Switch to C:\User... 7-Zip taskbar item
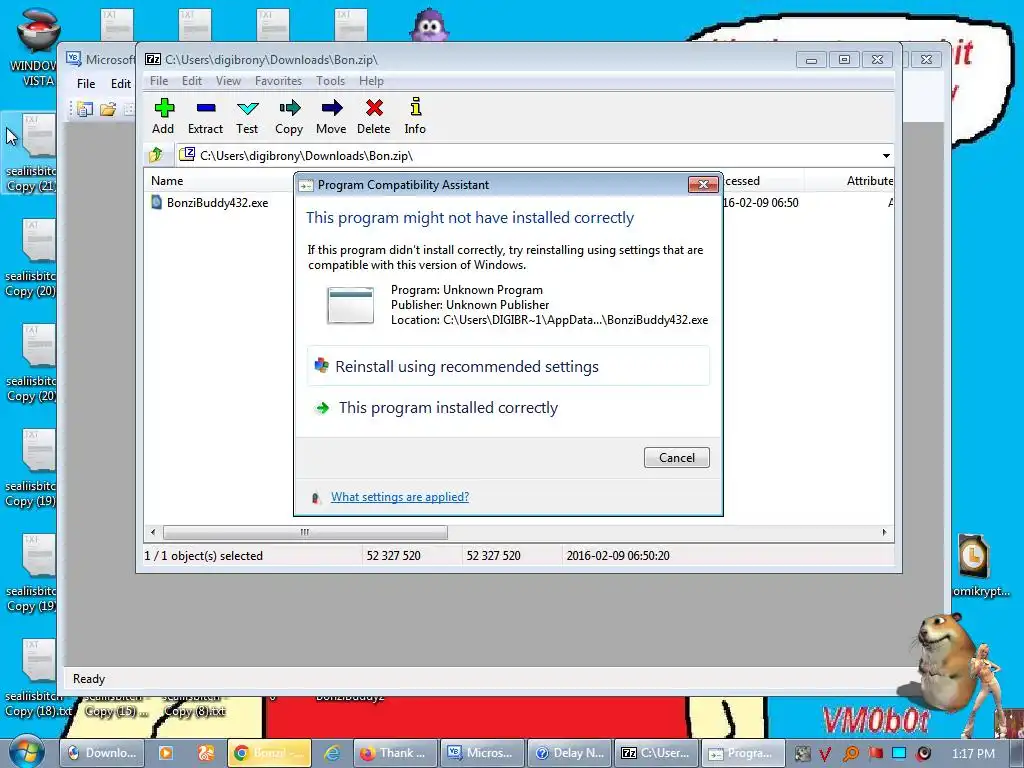The height and width of the screenshot is (768, 1024). tap(656, 753)
